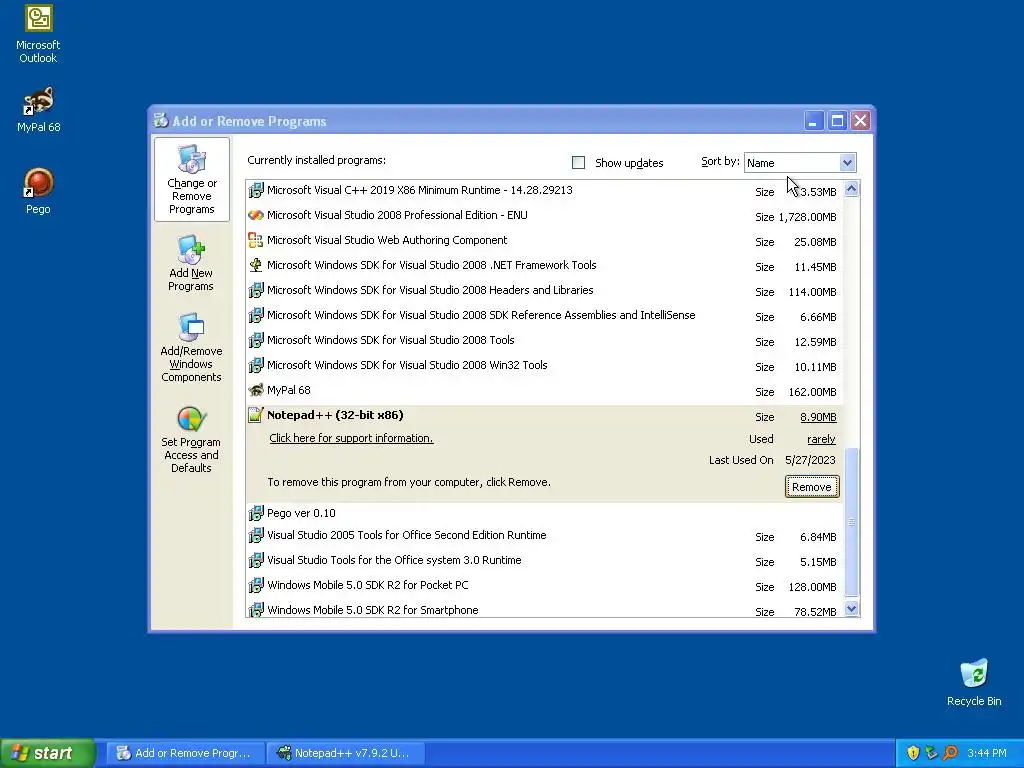The width and height of the screenshot is (1024, 768).
Task: Click the 8.90MB size value for Notepad++
Action: tap(818, 417)
